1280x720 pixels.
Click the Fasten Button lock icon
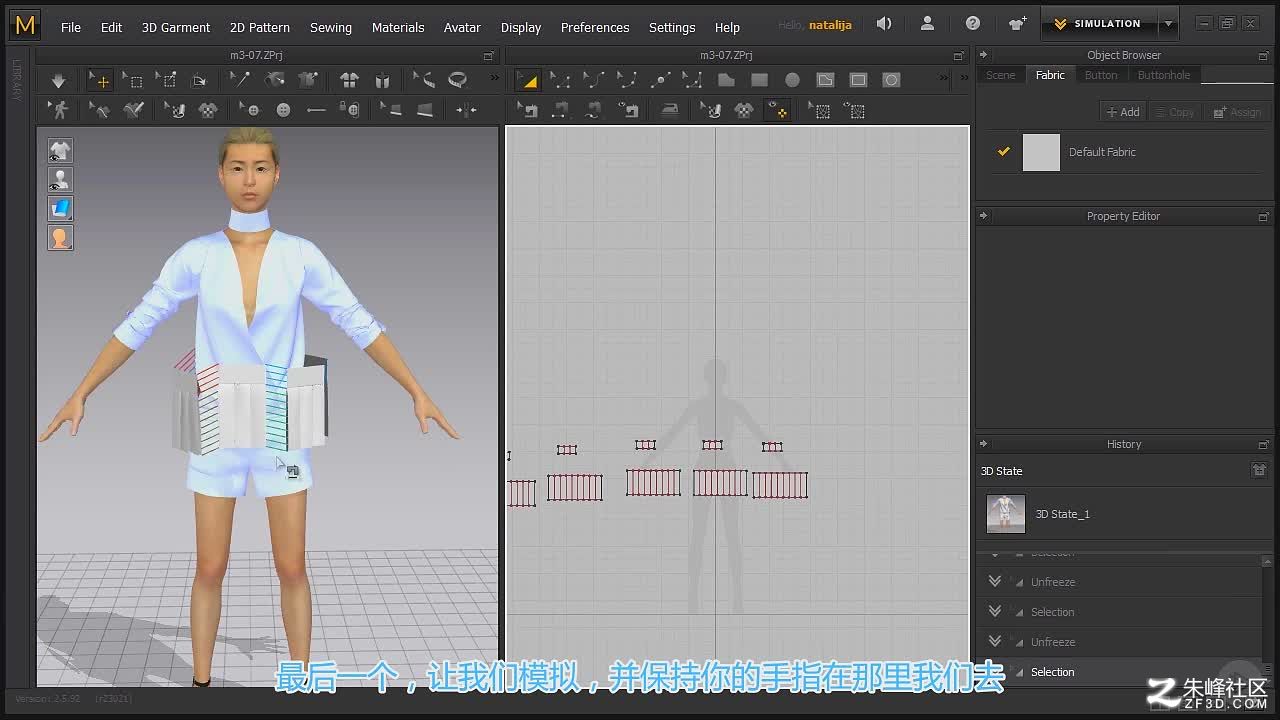click(x=349, y=110)
